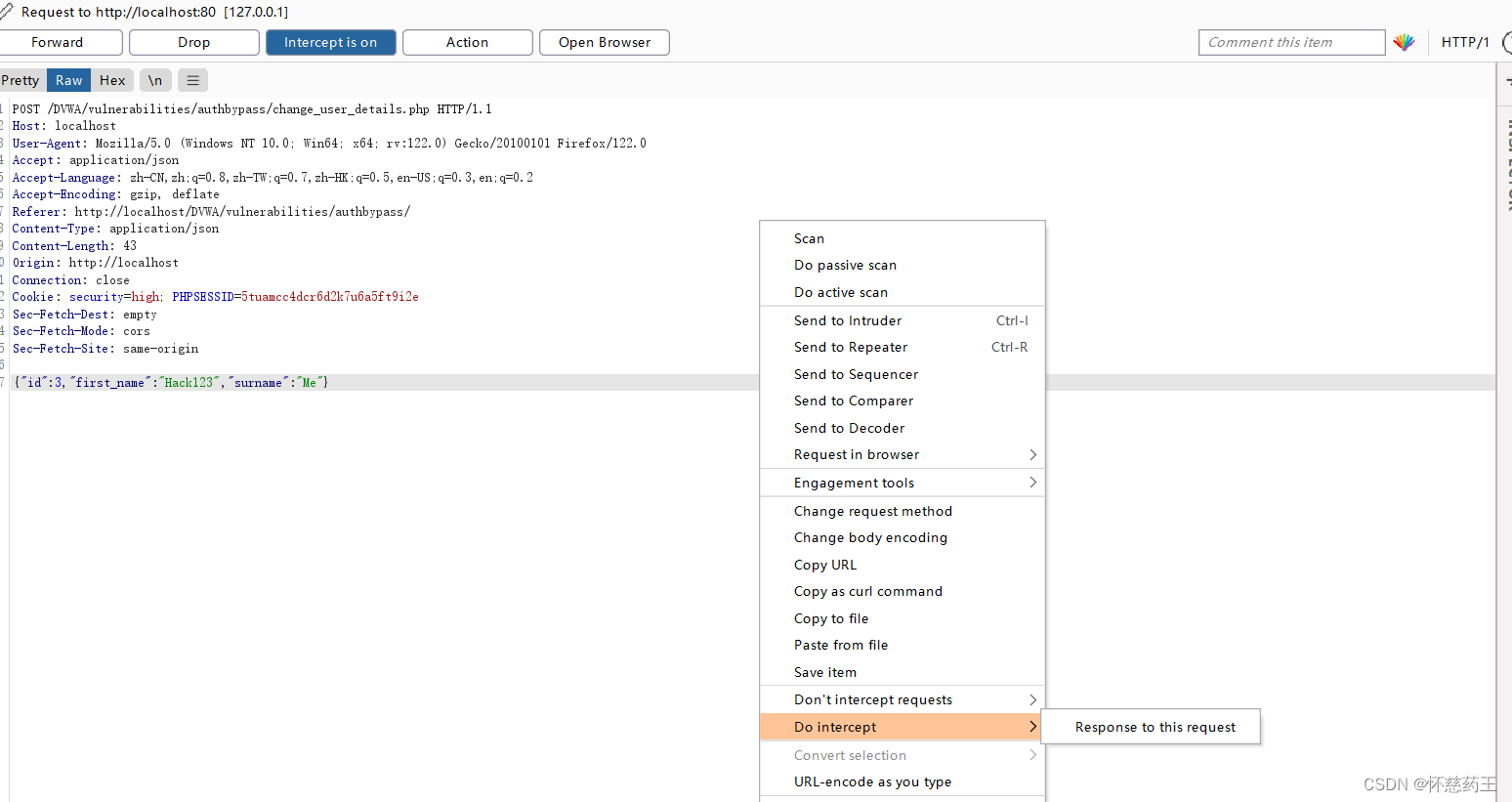The width and height of the screenshot is (1512, 802).
Task: Click the Origin: http://localhost header
Action: tap(95, 263)
